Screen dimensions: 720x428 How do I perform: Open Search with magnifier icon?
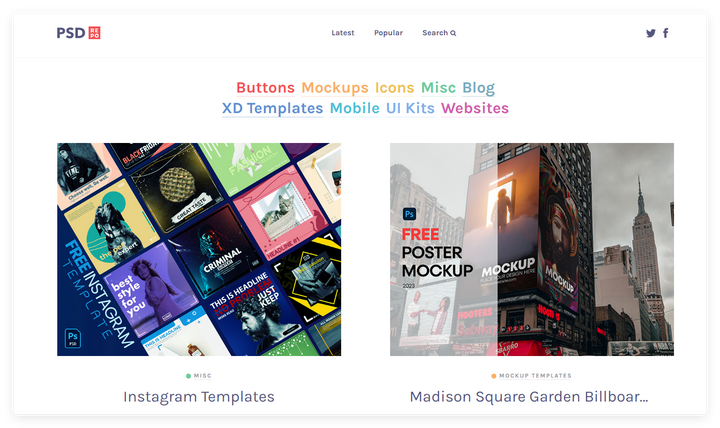click(x=439, y=33)
